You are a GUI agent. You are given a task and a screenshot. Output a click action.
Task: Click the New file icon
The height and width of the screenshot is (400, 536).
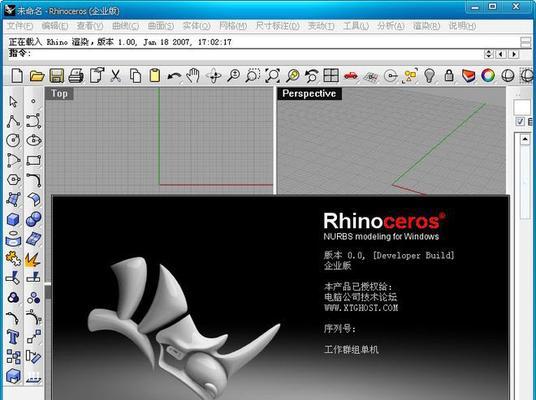[x=17, y=76]
